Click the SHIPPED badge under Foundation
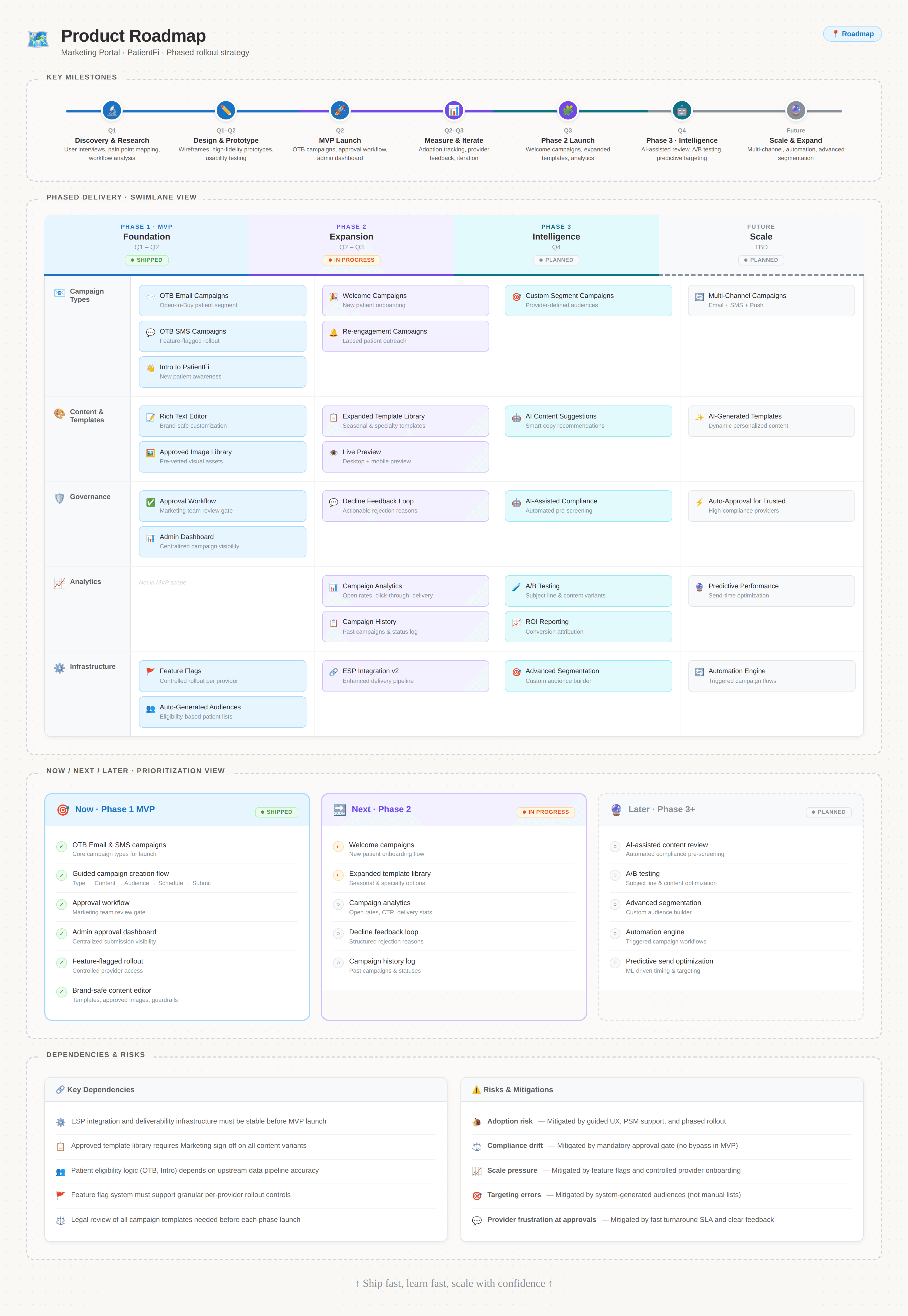Viewport: 908px width, 1316px height. [x=147, y=260]
